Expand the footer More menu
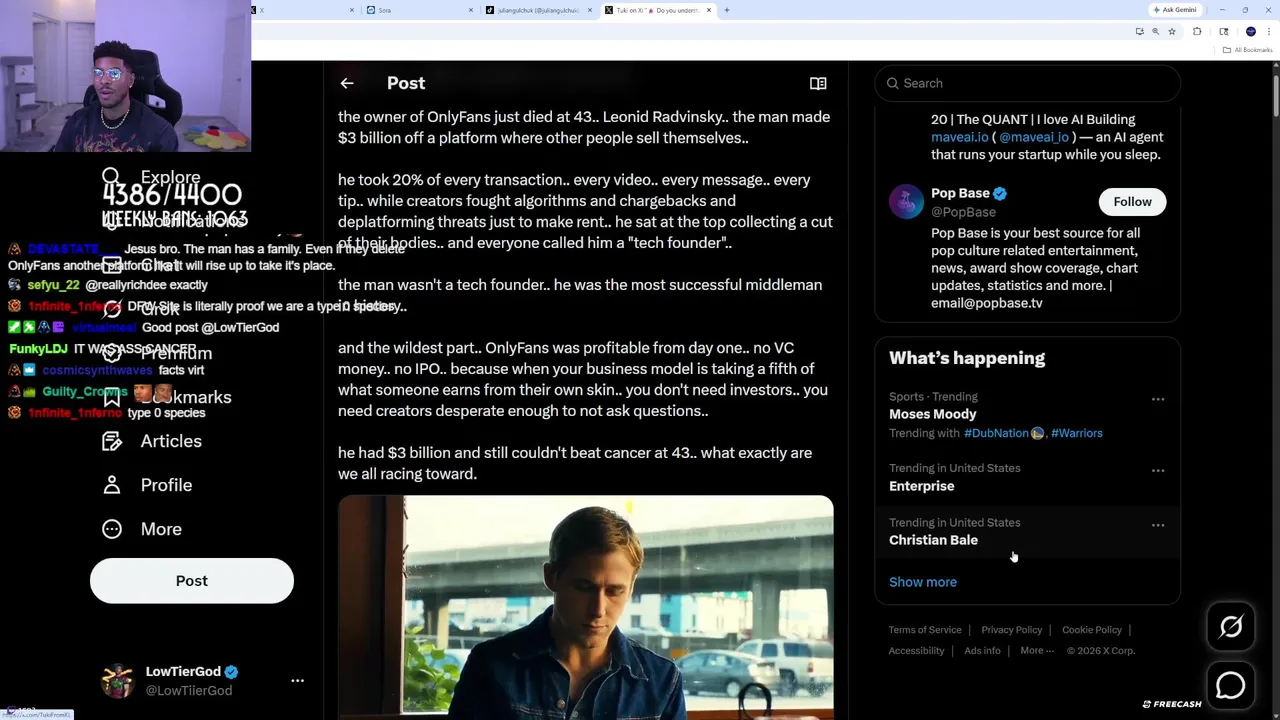The width and height of the screenshot is (1280, 720). click(1036, 651)
